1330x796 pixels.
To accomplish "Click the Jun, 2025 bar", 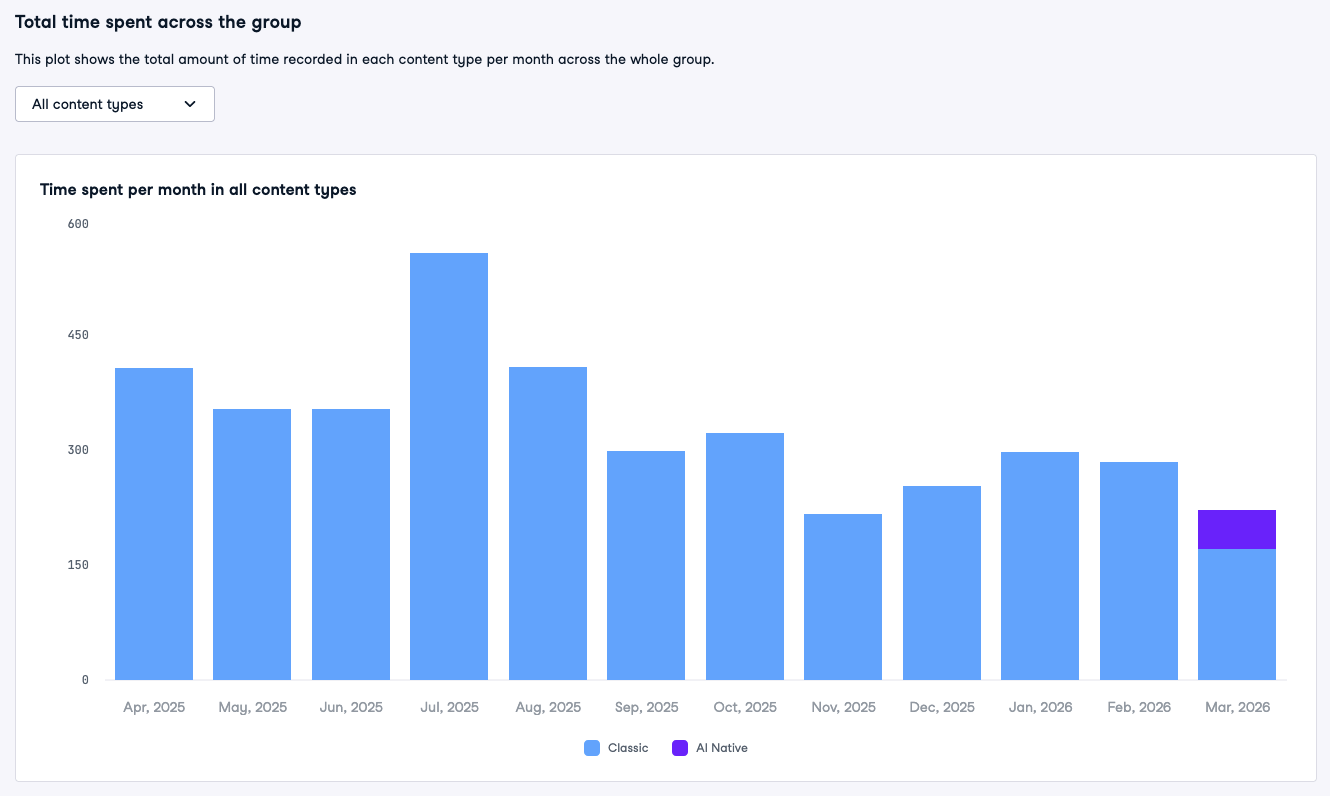I will [x=351, y=544].
